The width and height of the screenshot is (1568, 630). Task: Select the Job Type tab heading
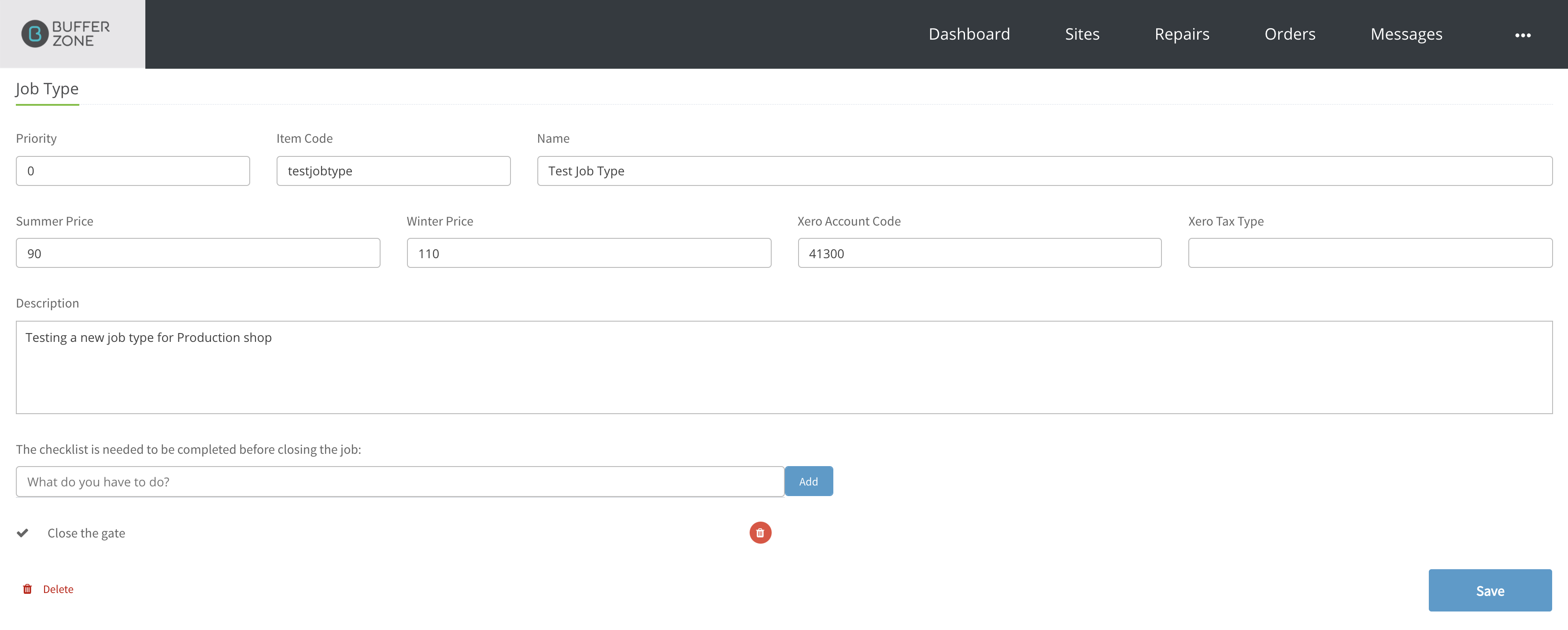pos(47,89)
